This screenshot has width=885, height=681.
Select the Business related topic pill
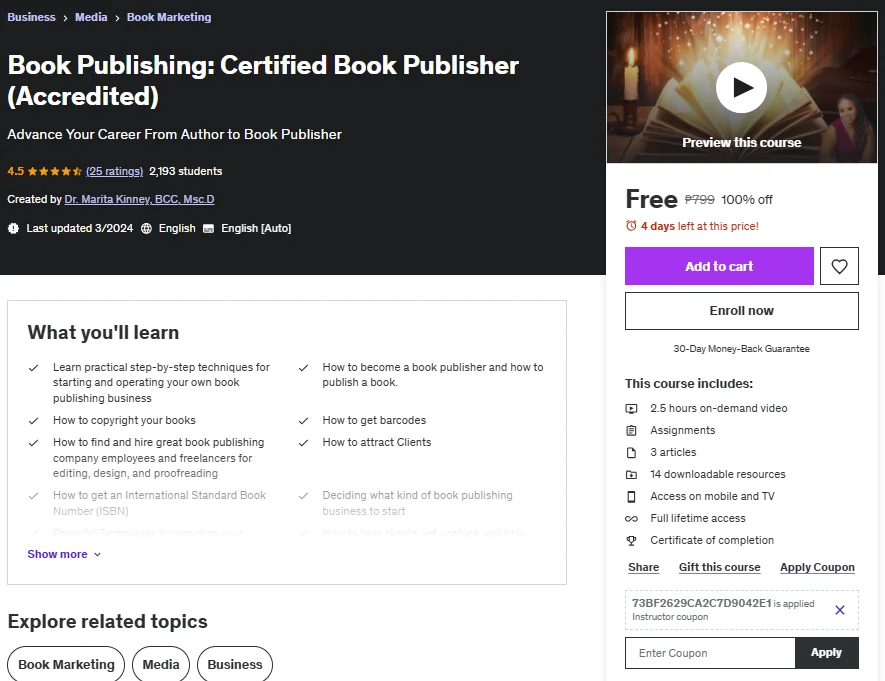click(235, 664)
